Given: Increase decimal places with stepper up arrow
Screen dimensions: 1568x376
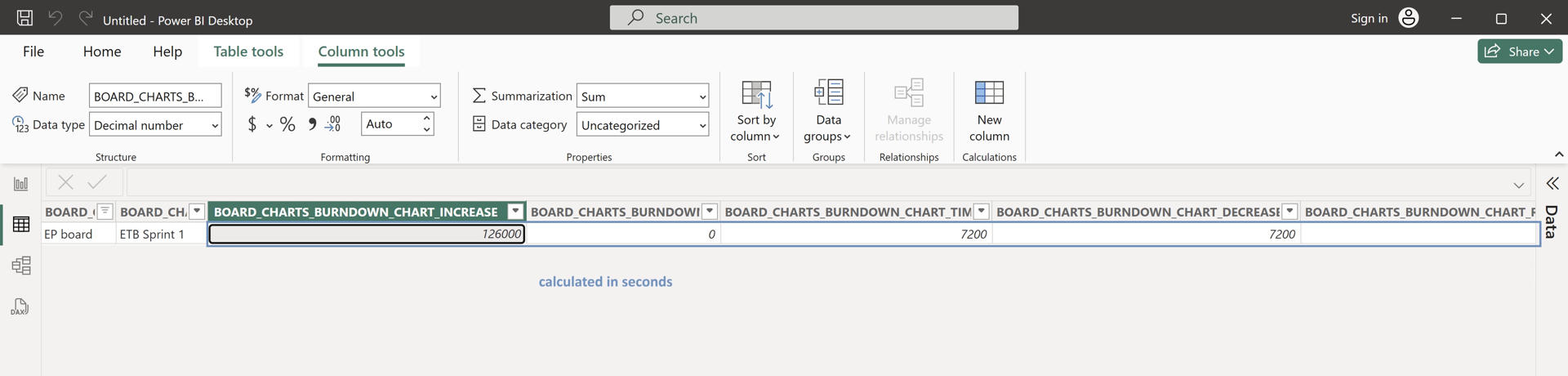Looking at the screenshot, I should tap(426, 119).
